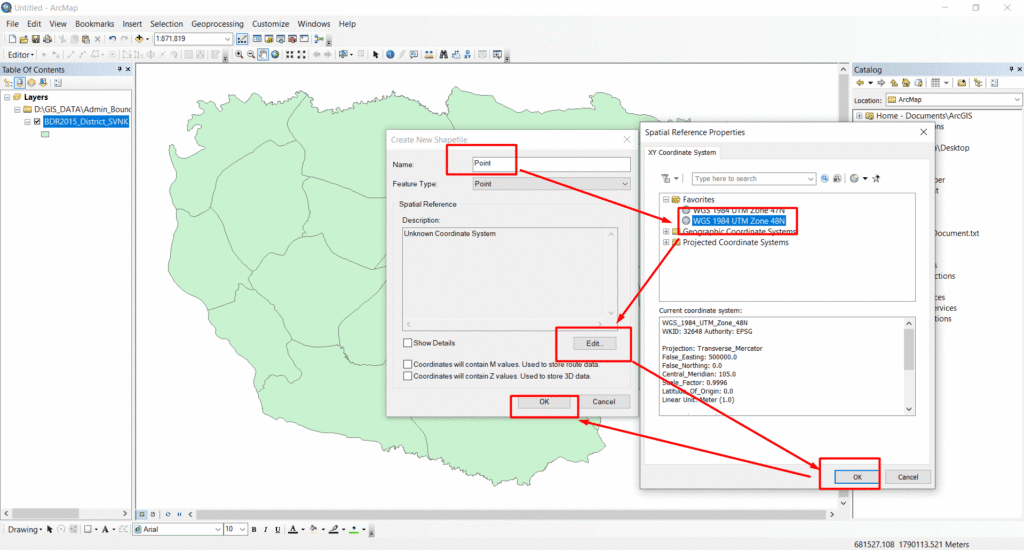Click List By Drawing Order icon
The height and width of the screenshot is (550, 1024).
tap(8, 83)
